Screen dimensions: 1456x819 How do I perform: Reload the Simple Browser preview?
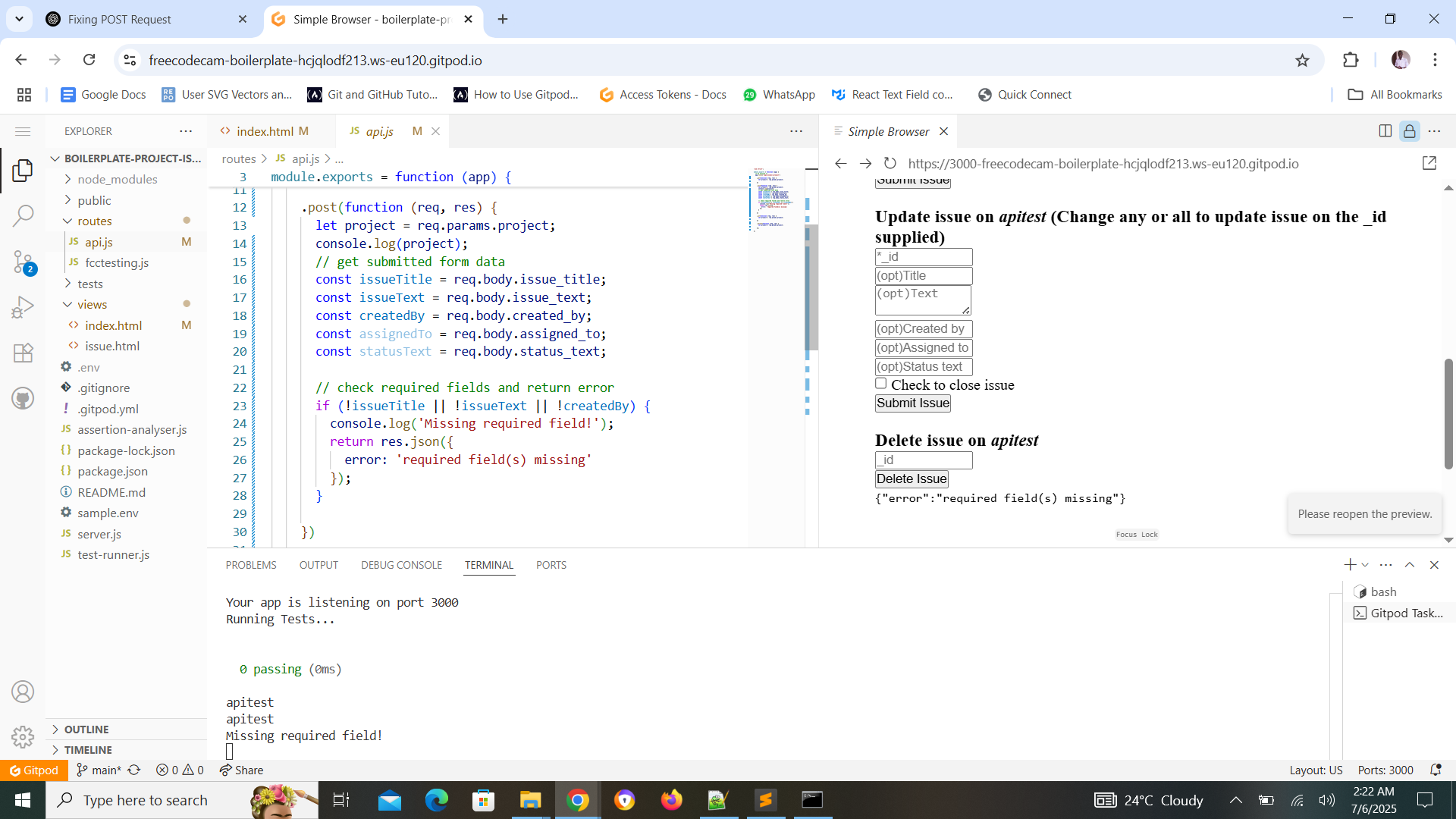(x=890, y=164)
